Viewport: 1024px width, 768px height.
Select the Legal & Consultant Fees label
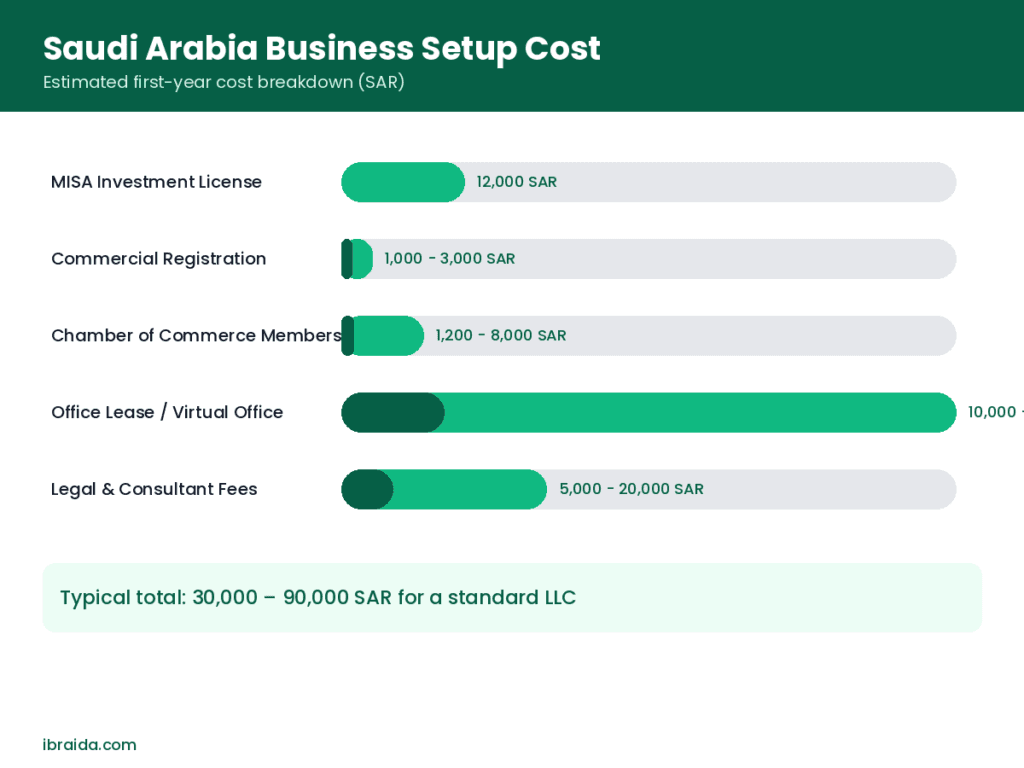[154, 489]
